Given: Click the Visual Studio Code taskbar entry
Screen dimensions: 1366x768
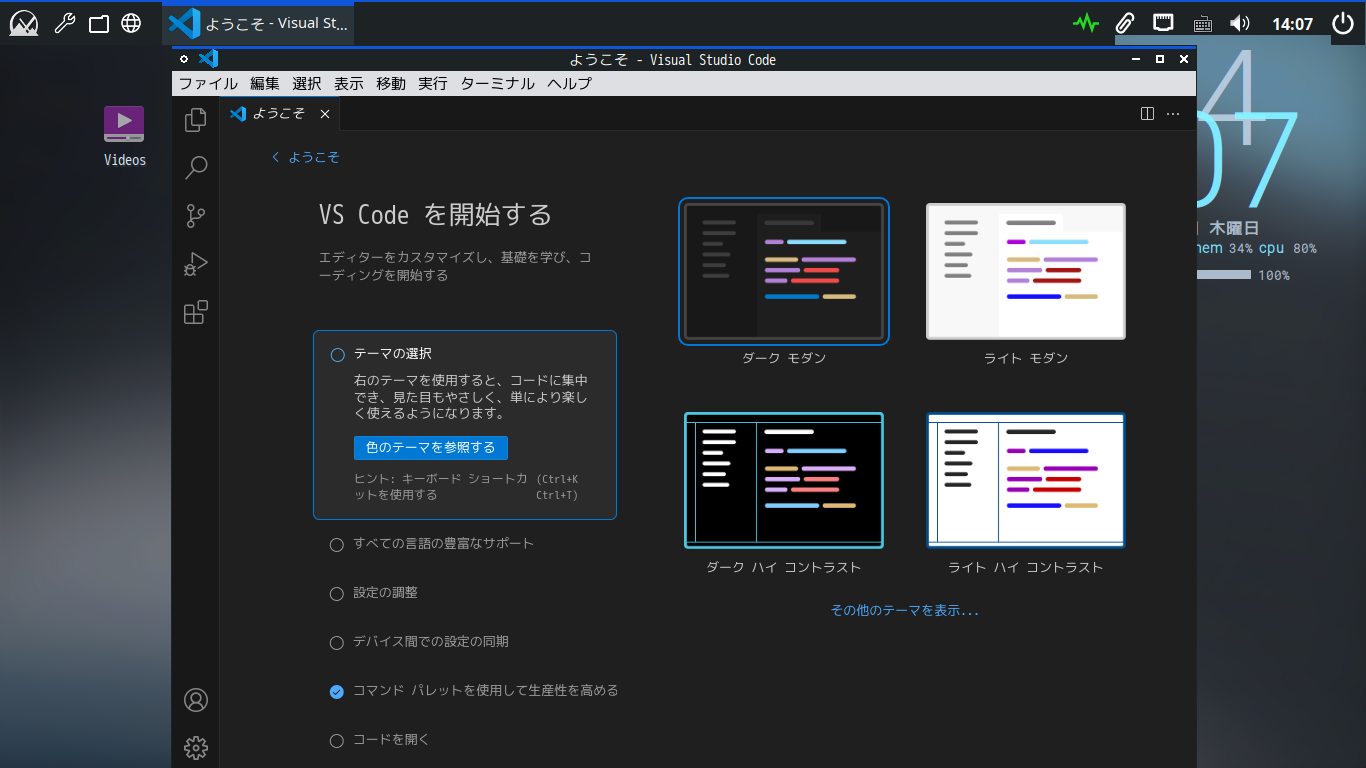Looking at the screenshot, I should [258, 23].
